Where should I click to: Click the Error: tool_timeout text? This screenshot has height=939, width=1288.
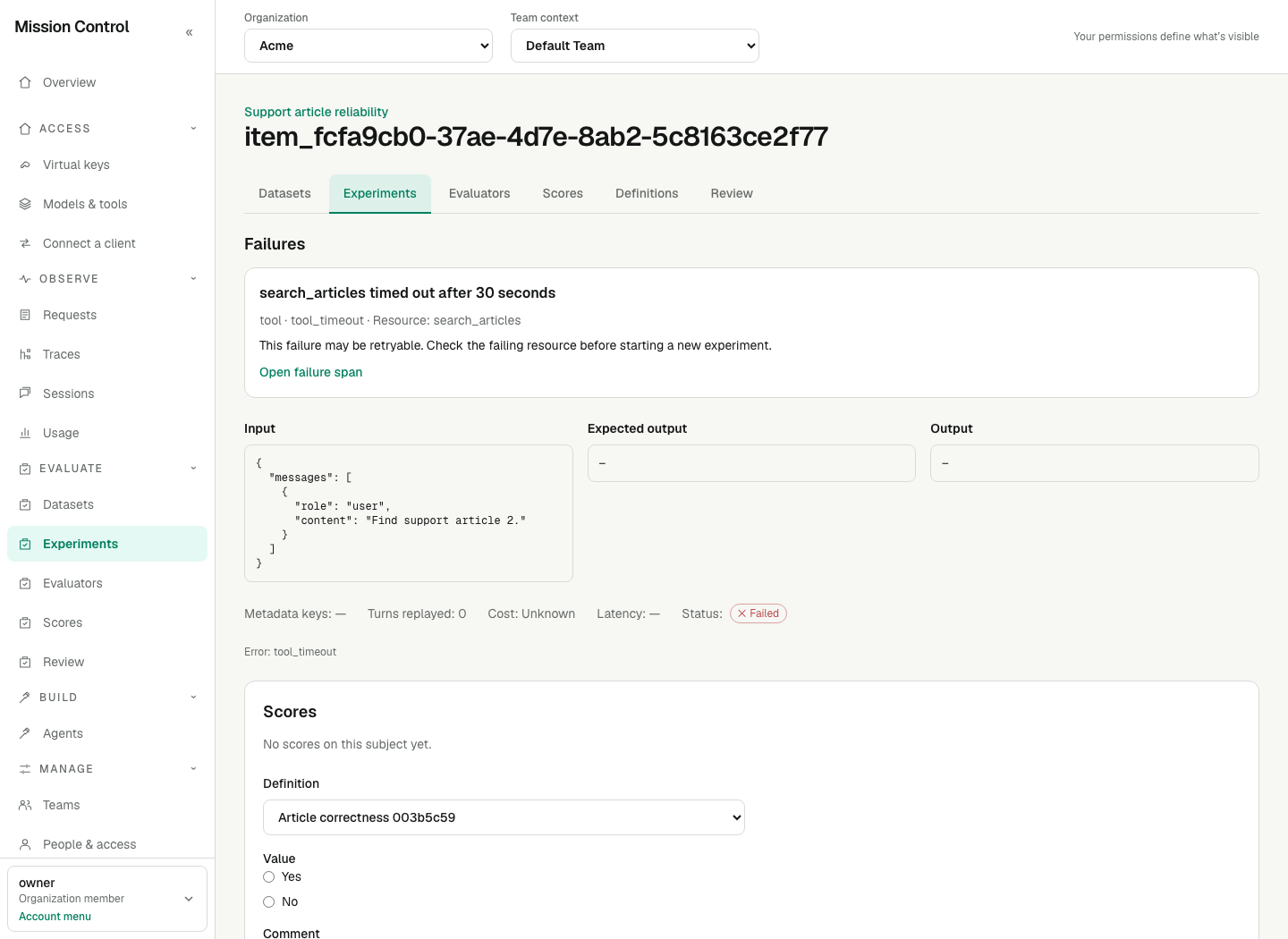[x=290, y=652]
